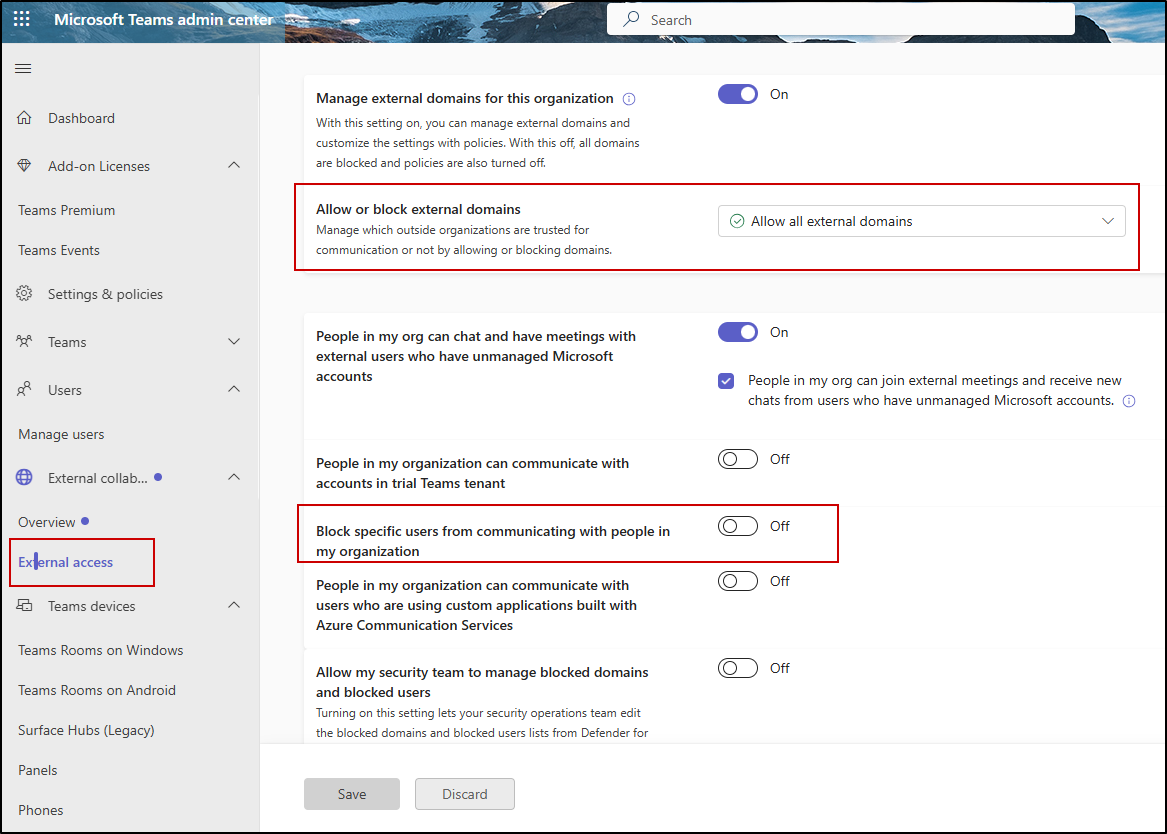Click the External collaboration globe icon

(x=25, y=477)
